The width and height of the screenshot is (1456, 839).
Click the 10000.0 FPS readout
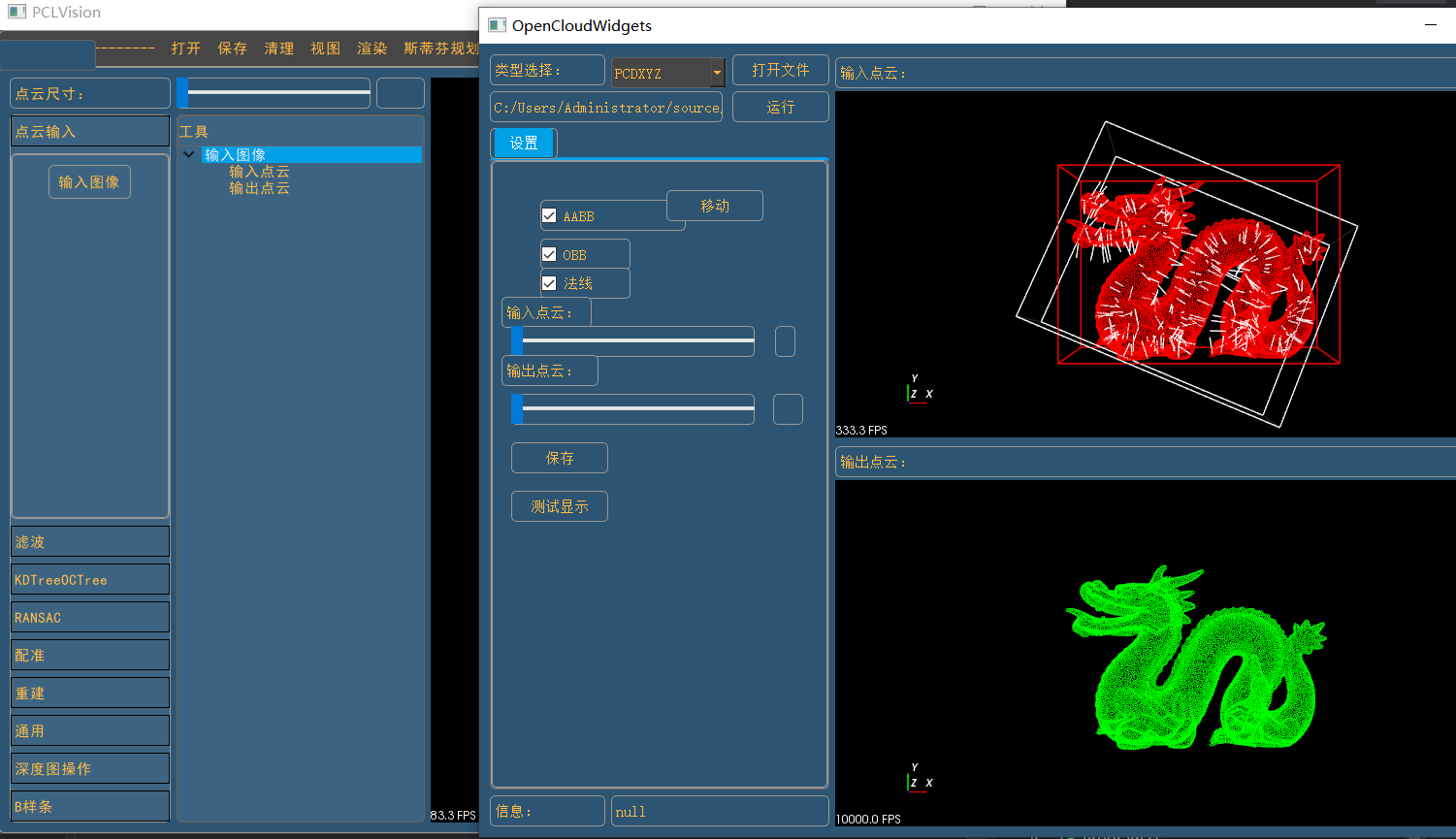868,819
